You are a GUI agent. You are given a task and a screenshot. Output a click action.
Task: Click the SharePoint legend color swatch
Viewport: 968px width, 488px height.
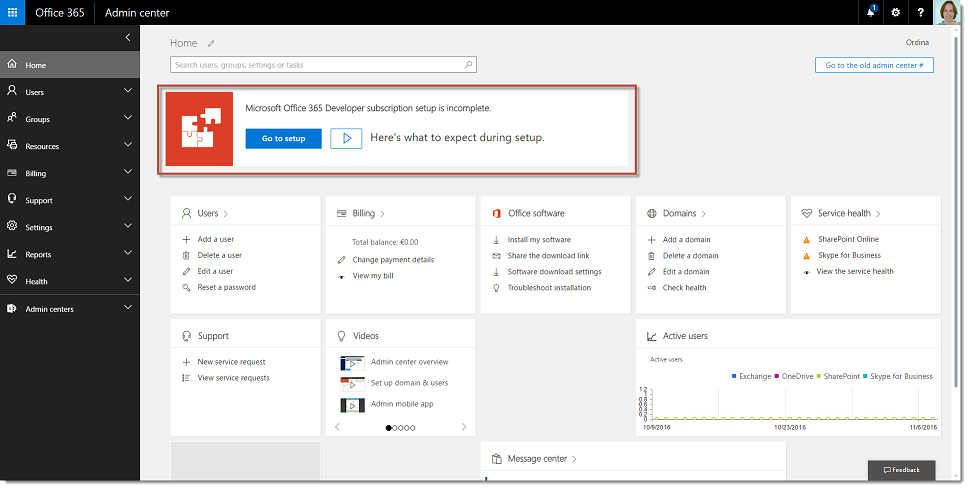[819, 376]
